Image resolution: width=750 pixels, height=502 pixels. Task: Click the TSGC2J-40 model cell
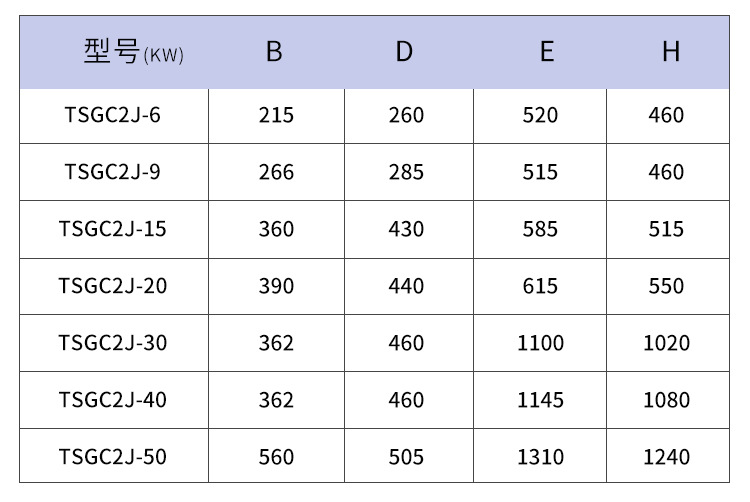113,400
